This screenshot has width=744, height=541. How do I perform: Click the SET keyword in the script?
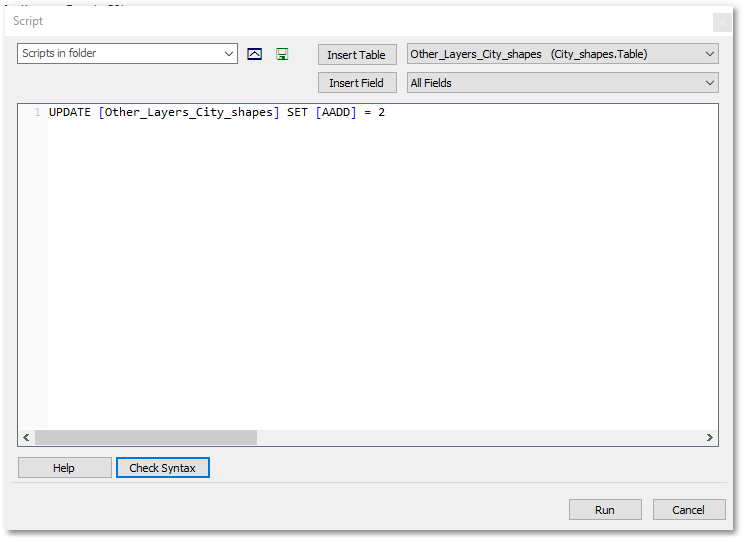[x=297, y=112]
